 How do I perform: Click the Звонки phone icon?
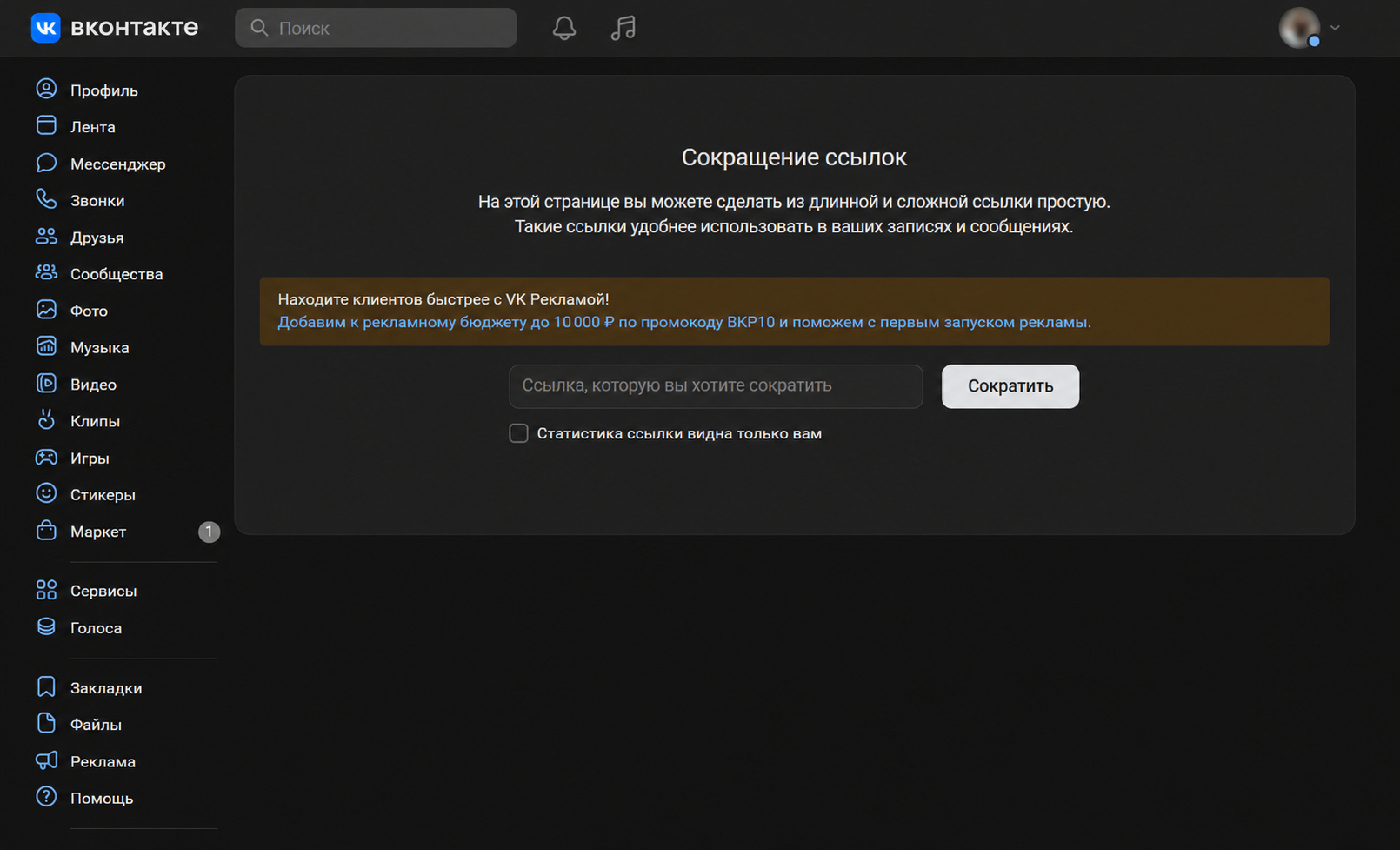(46, 200)
